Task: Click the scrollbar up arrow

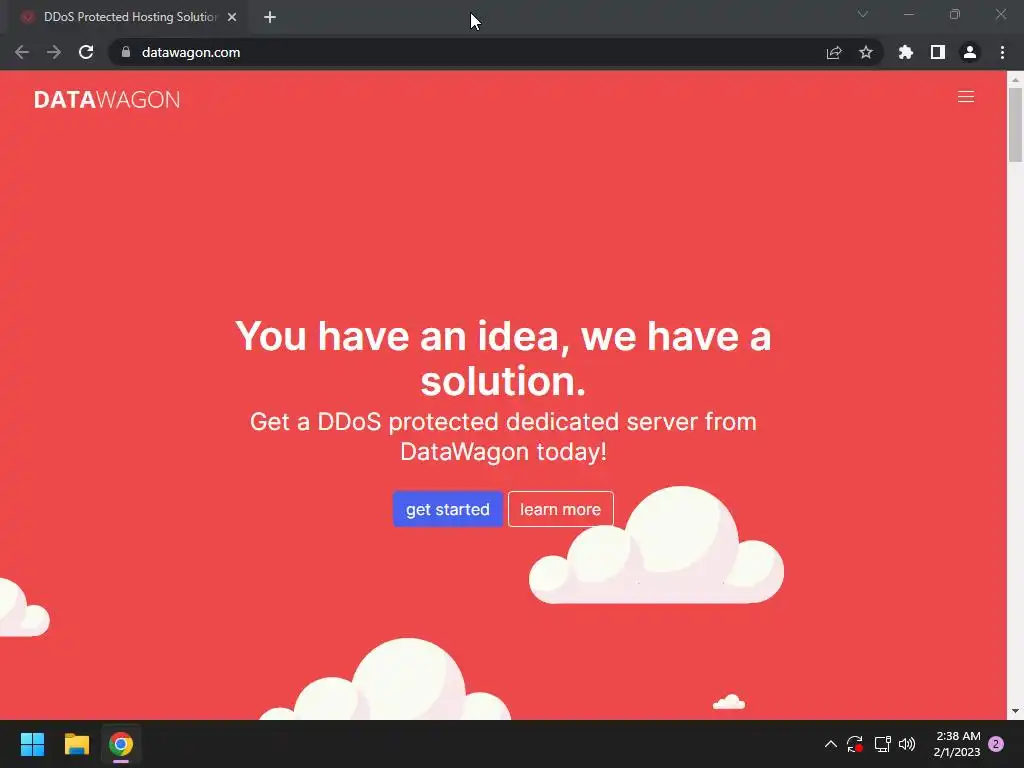Action: (1015, 80)
